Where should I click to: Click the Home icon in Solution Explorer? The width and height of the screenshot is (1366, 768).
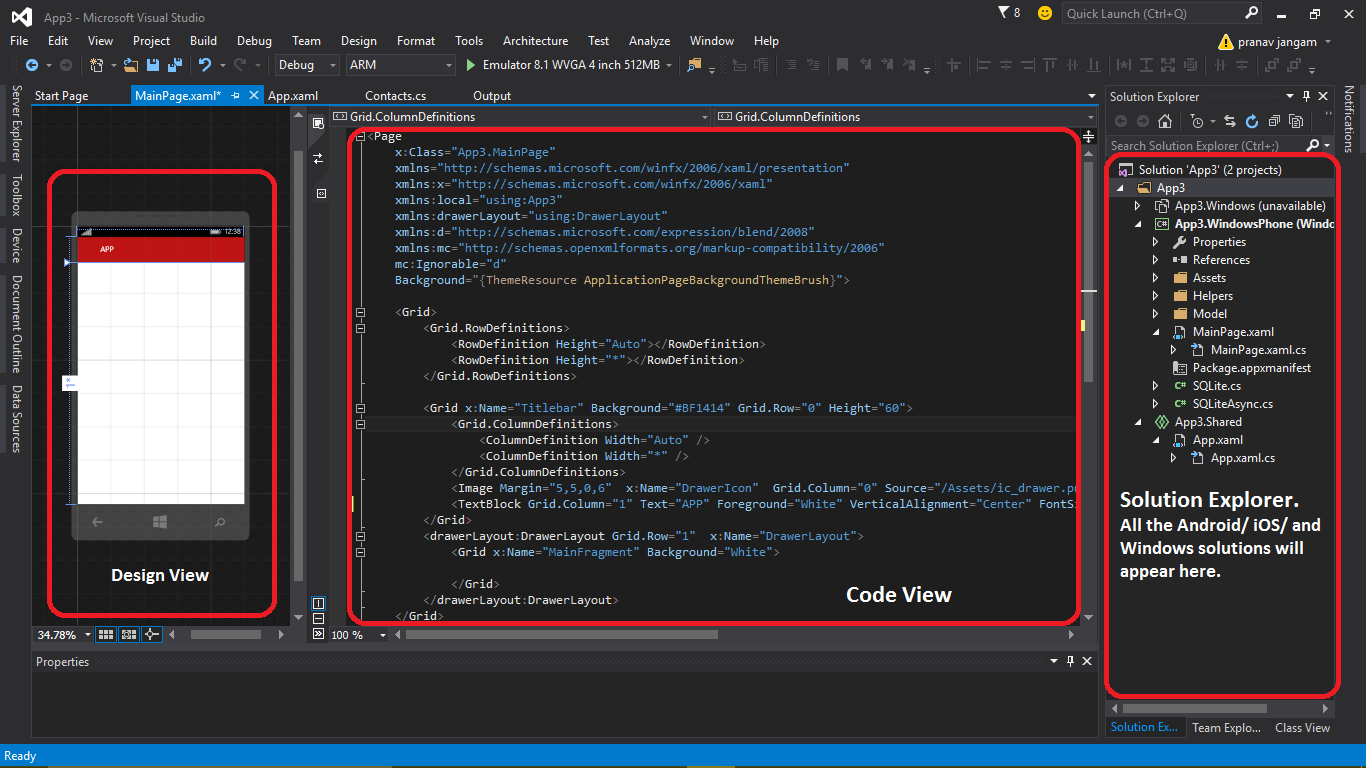pos(1165,121)
